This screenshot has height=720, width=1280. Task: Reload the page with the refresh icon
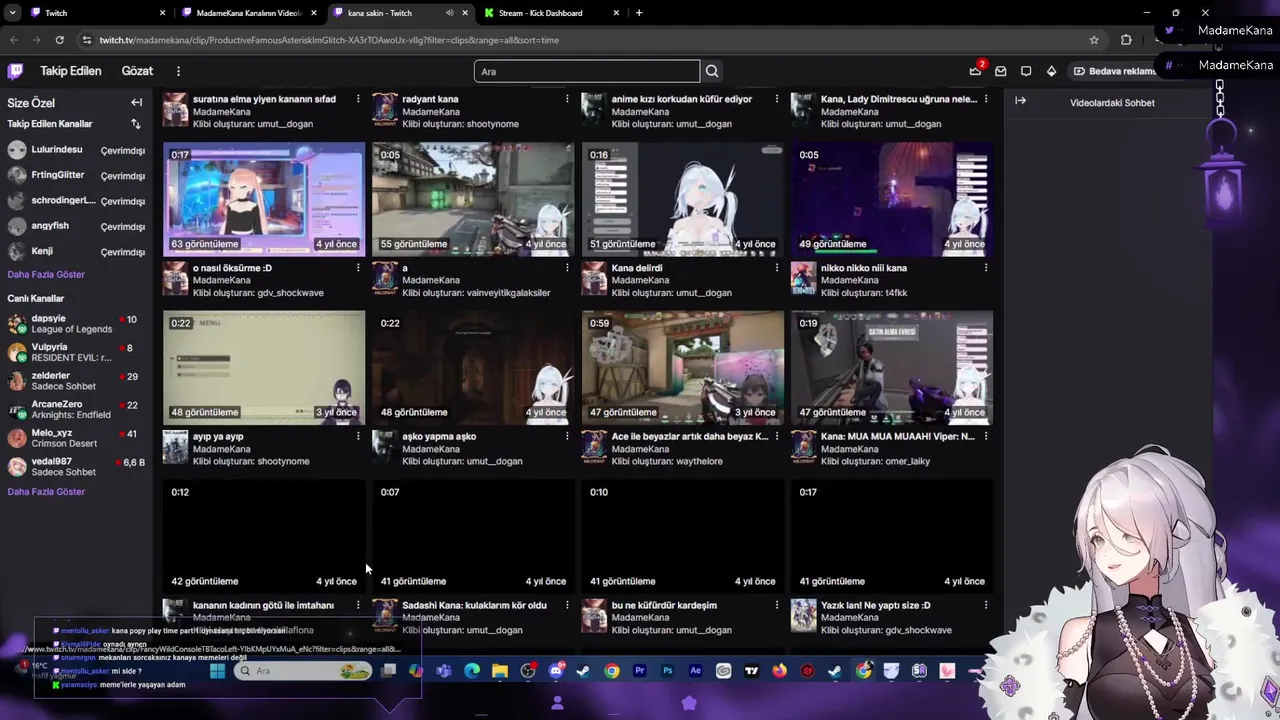pyautogui.click(x=60, y=40)
